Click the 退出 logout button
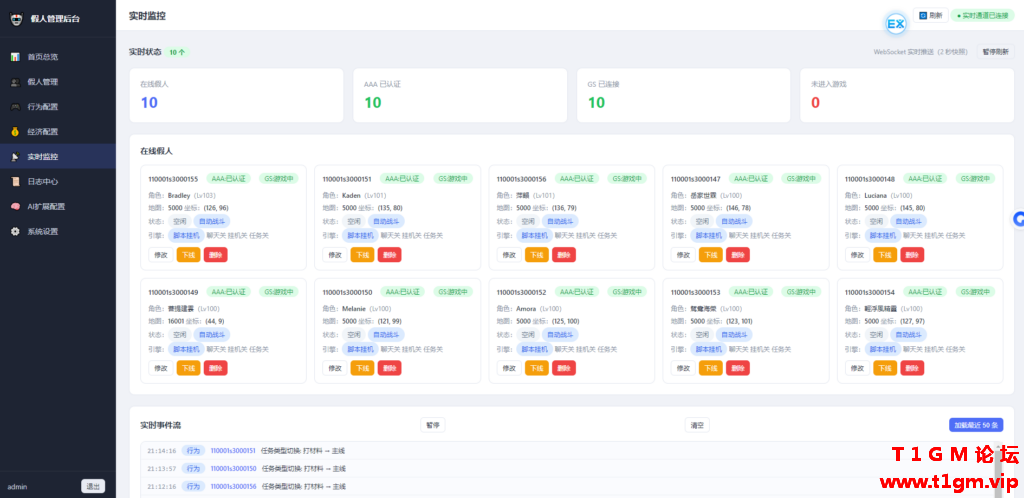This screenshot has height=498, width=1024. click(x=93, y=486)
